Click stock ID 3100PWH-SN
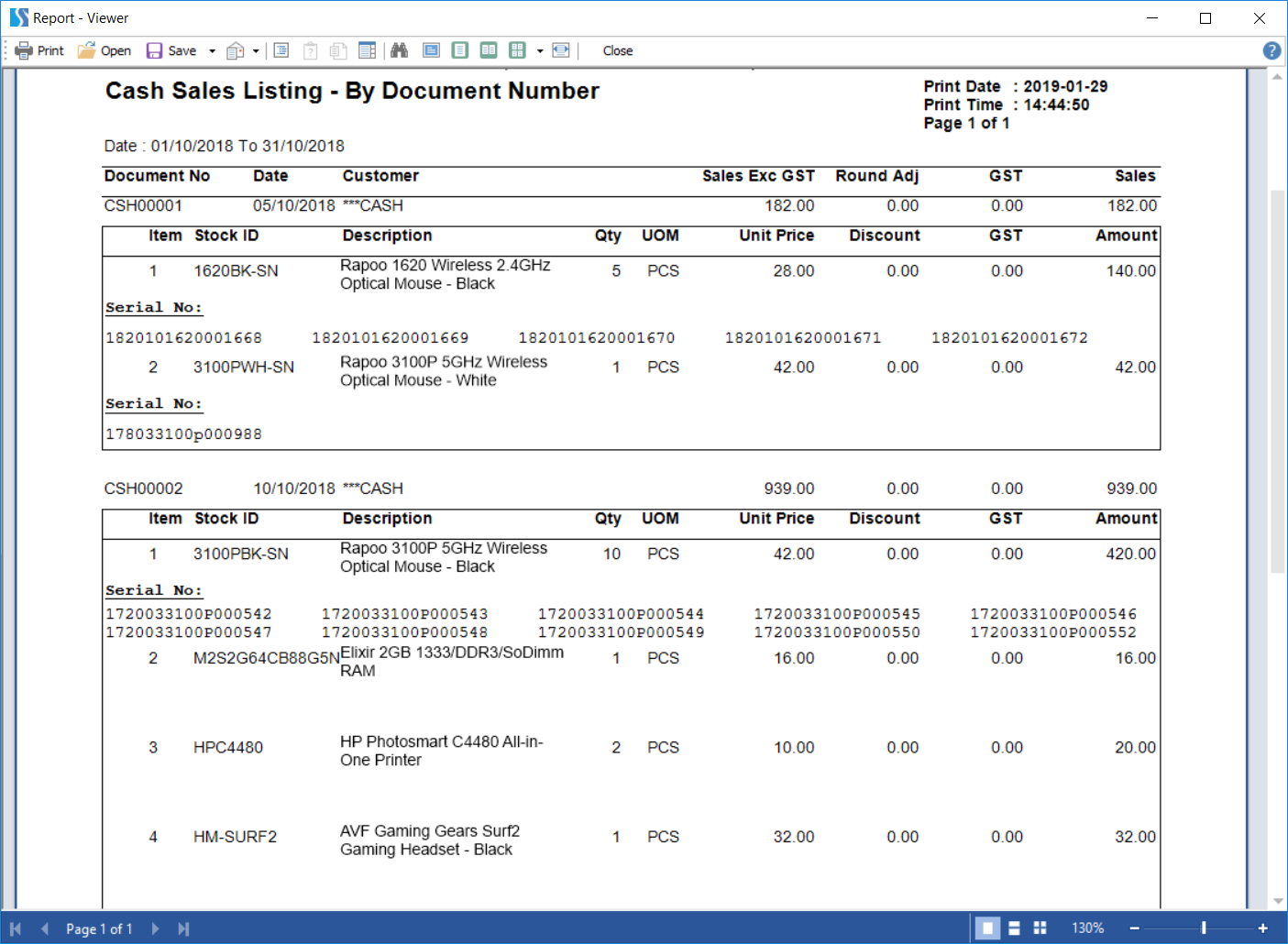Image resolution: width=1288 pixels, height=944 pixels. 244,368
